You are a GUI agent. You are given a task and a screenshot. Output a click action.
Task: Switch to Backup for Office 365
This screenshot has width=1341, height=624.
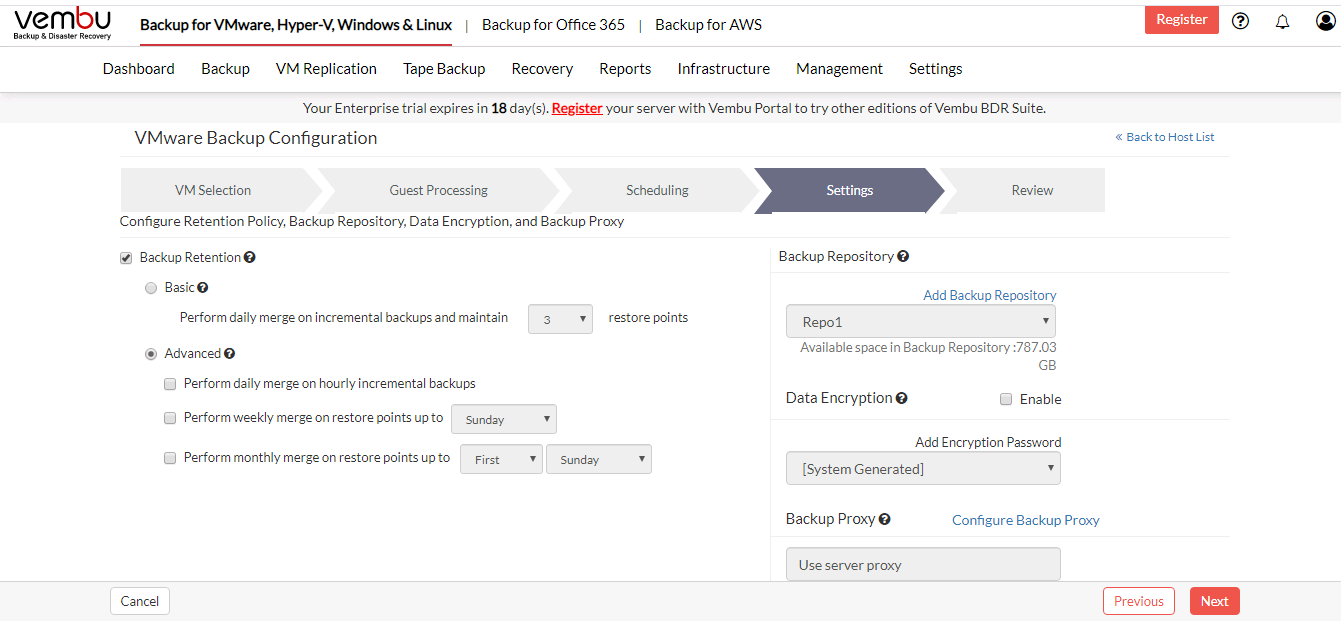[553, 25]
